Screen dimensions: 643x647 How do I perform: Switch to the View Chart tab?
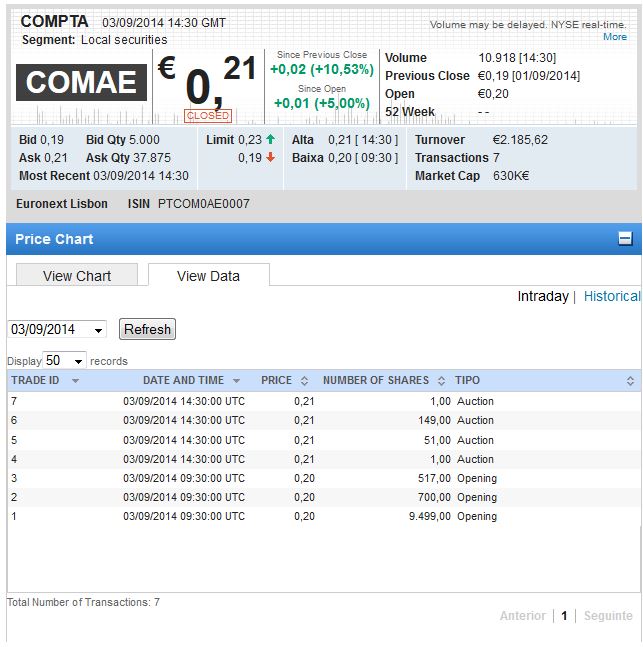pos(77,275)
